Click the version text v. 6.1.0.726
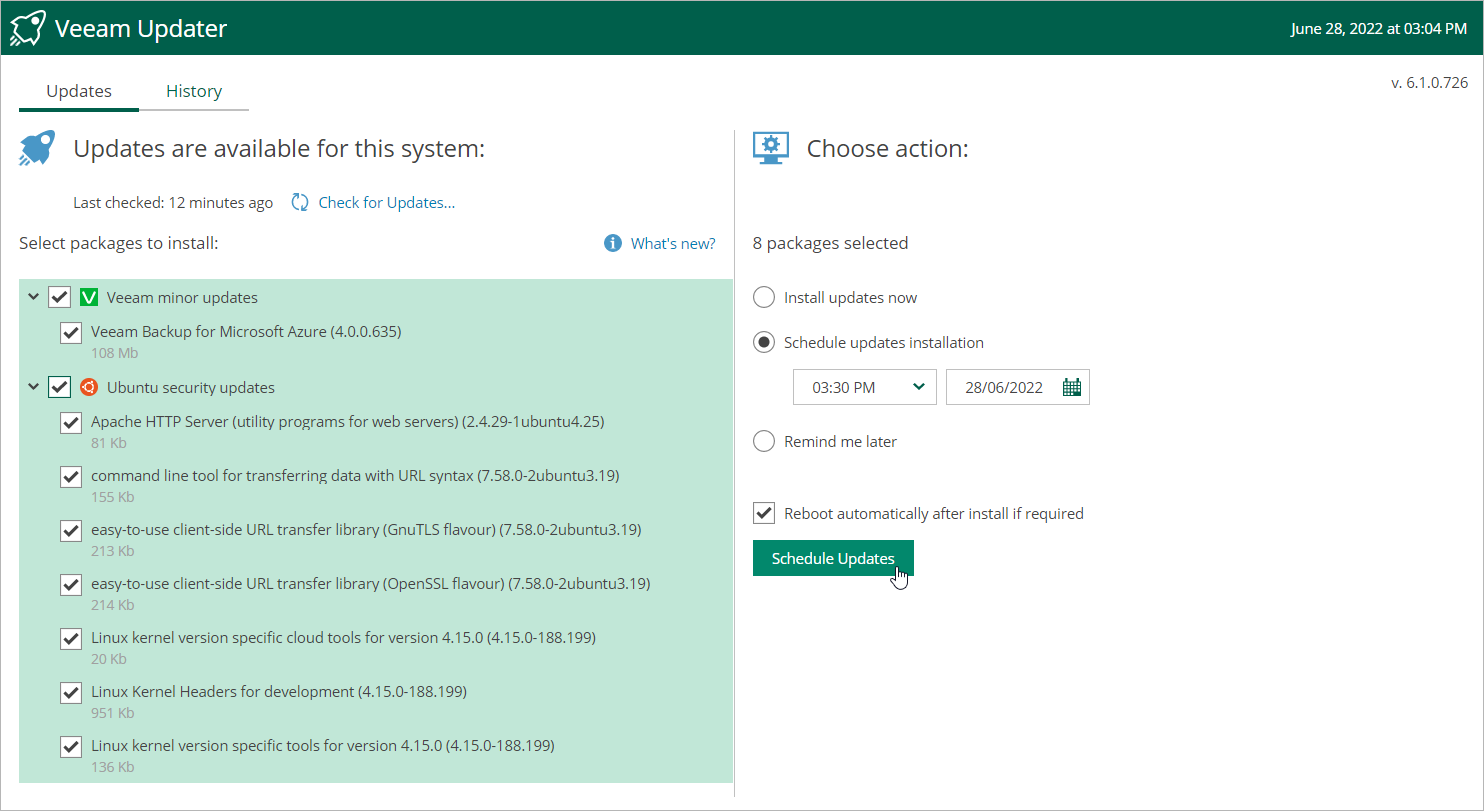Screen dimensions: 1484x811 click(x=1430, y=82)
